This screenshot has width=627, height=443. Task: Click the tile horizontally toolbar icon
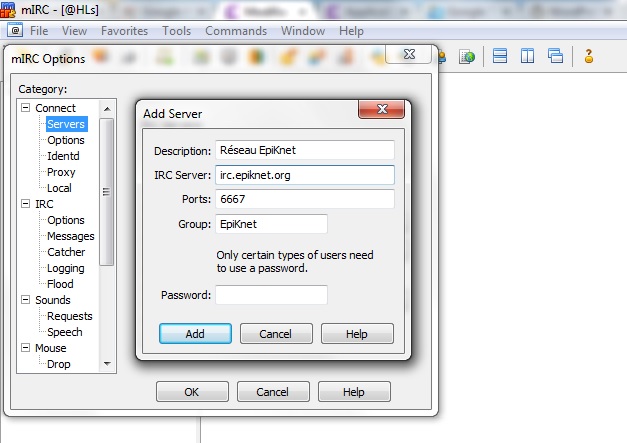[x=500, y=56]
